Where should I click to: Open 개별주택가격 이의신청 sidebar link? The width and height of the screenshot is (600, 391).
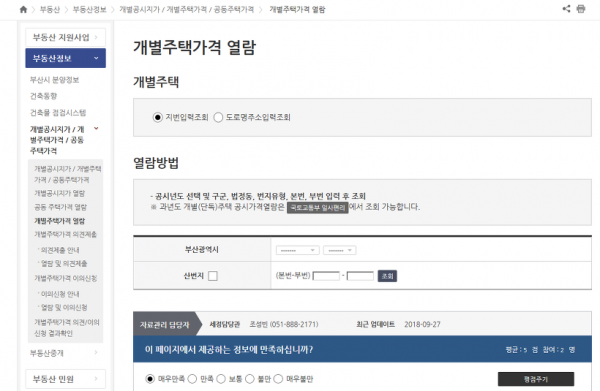click(x=65, y=278)
